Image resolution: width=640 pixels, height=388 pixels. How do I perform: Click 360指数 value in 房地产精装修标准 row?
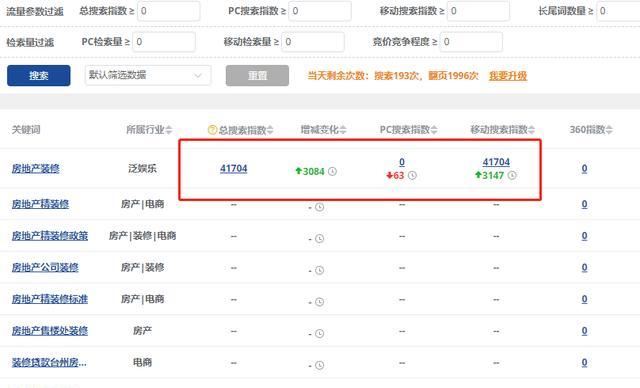pos(584,299)
